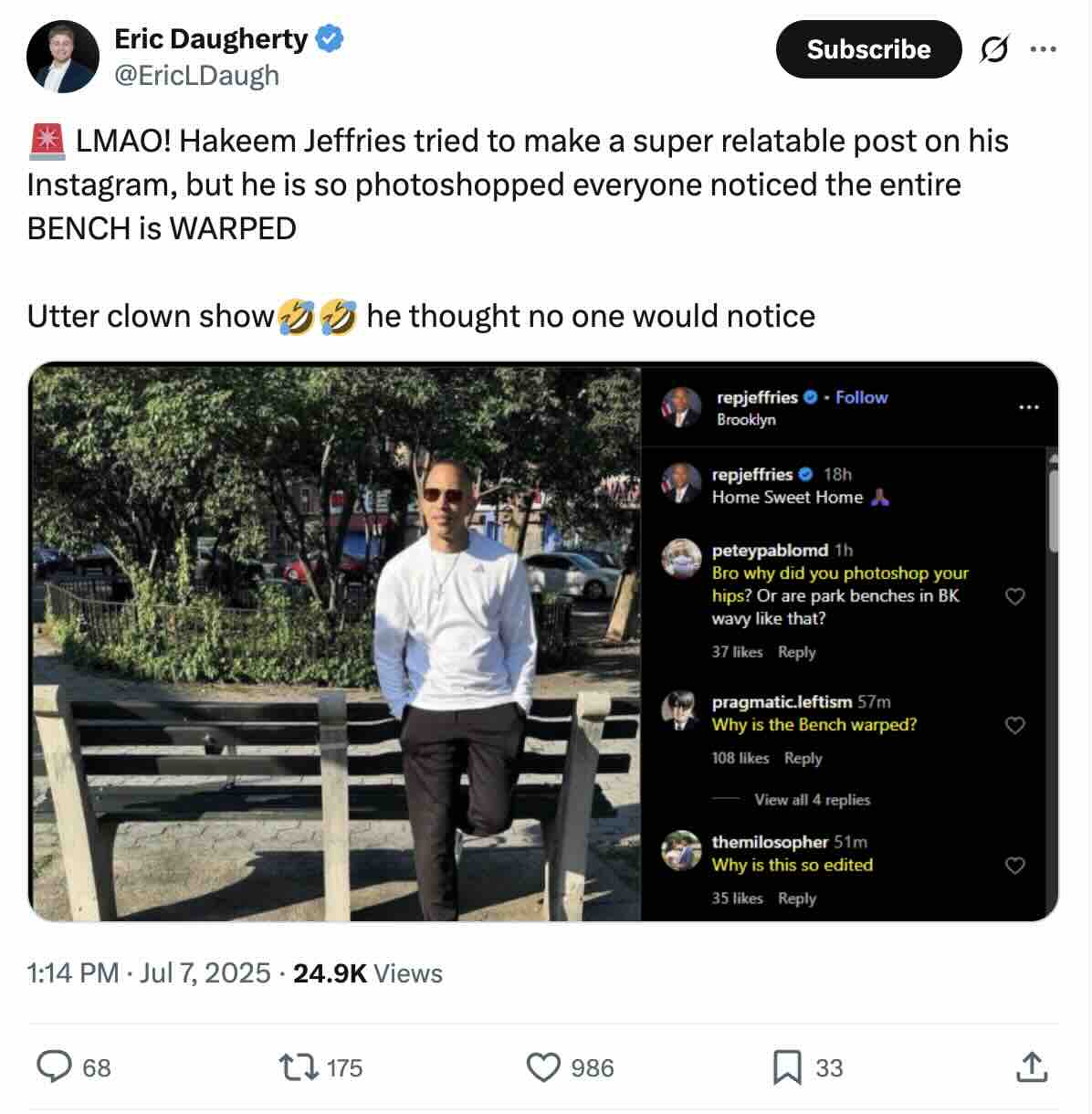Open tweet's three-dot more options menu
Screen dimensions: 1092x1114
coord(1043,49)
